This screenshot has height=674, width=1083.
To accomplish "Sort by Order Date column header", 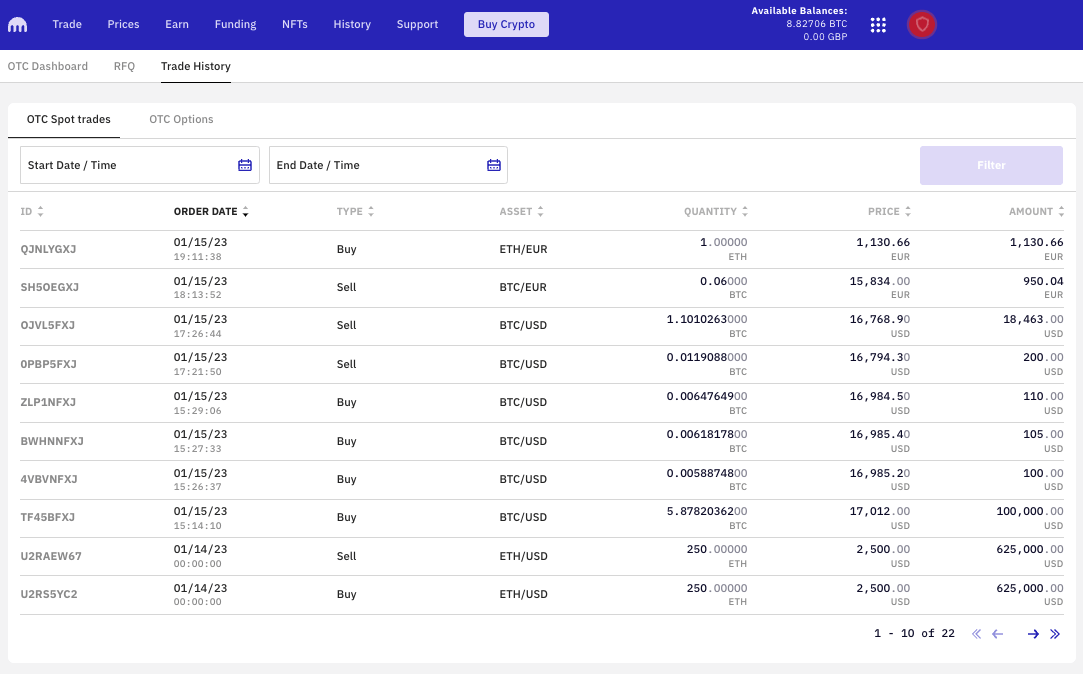I will tap(211, 212).
